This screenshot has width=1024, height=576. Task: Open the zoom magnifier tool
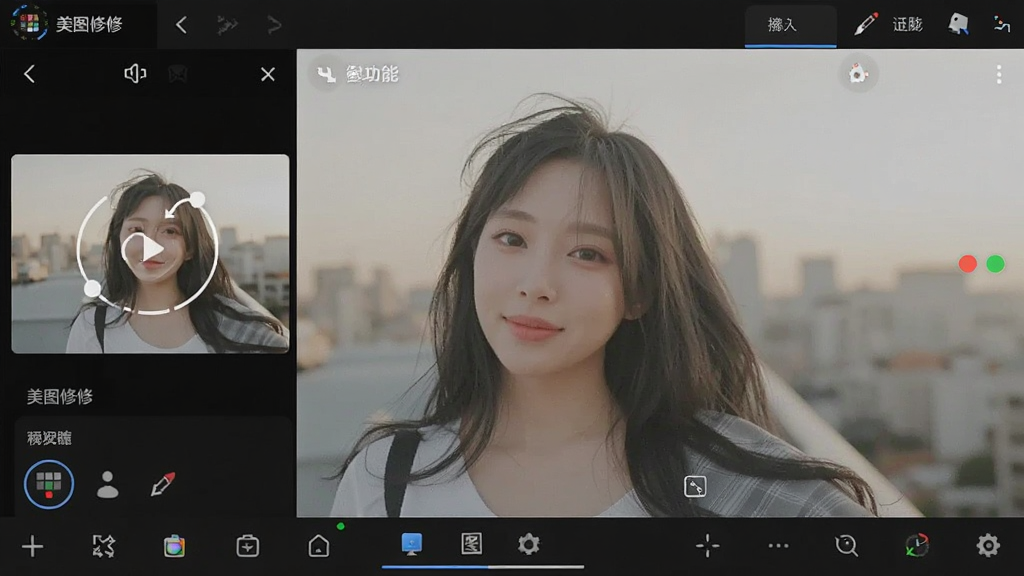846,545
